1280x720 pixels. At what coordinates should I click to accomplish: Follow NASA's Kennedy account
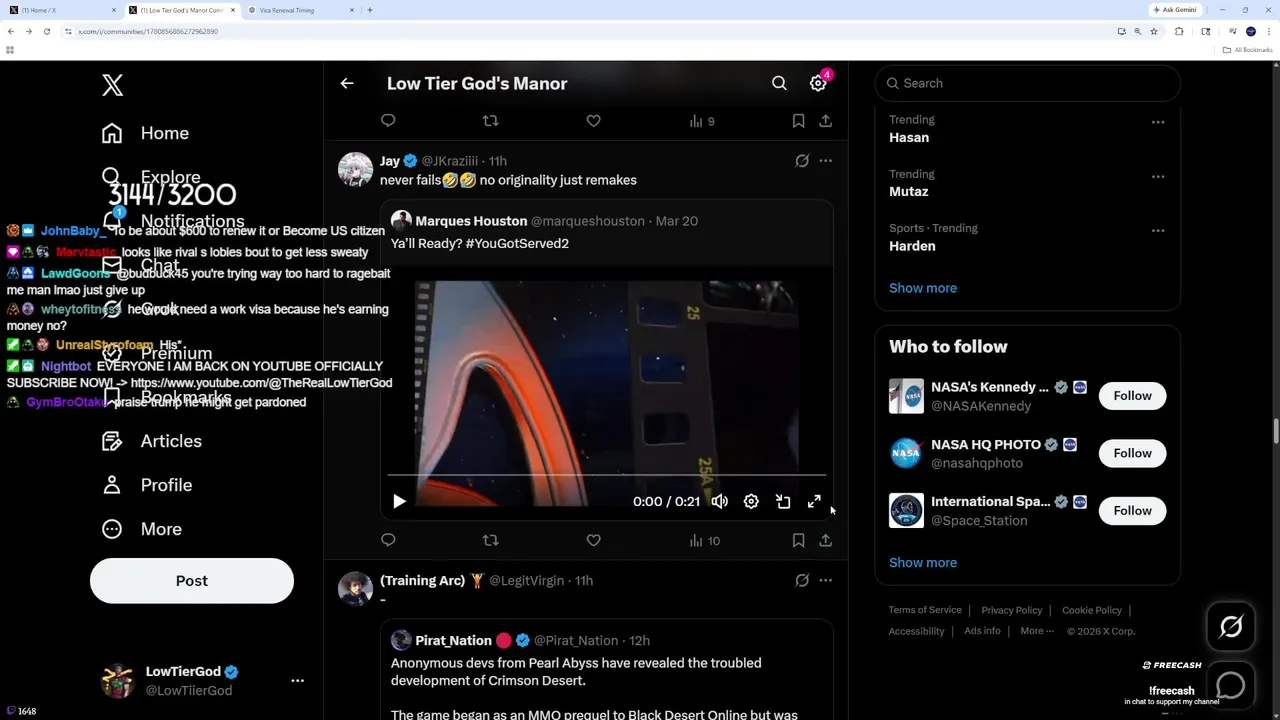(1132, 396)
